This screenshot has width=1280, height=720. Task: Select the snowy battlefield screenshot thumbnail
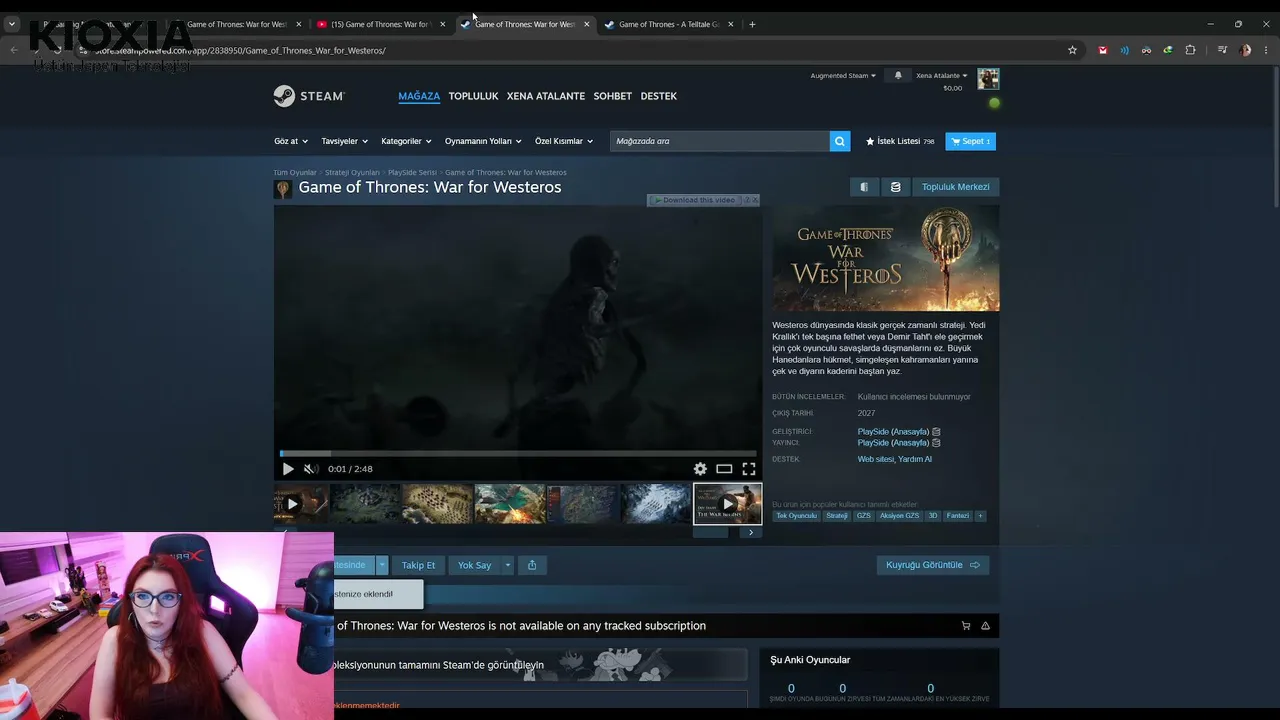coord(655,504)
